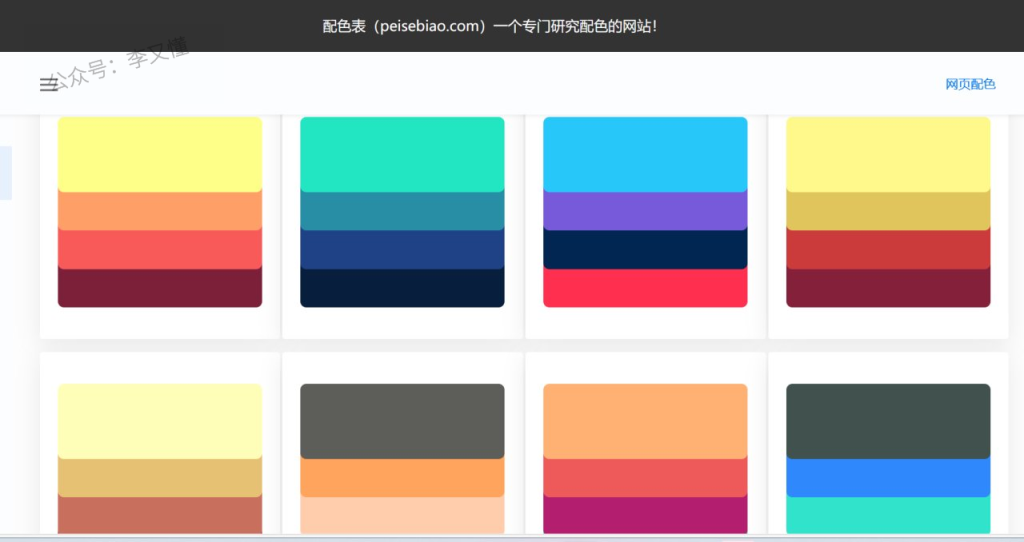Choose the light orange top stripe above the salmon stripe
The width and height of the screenshot is (1024, 542).
point(645,421)
